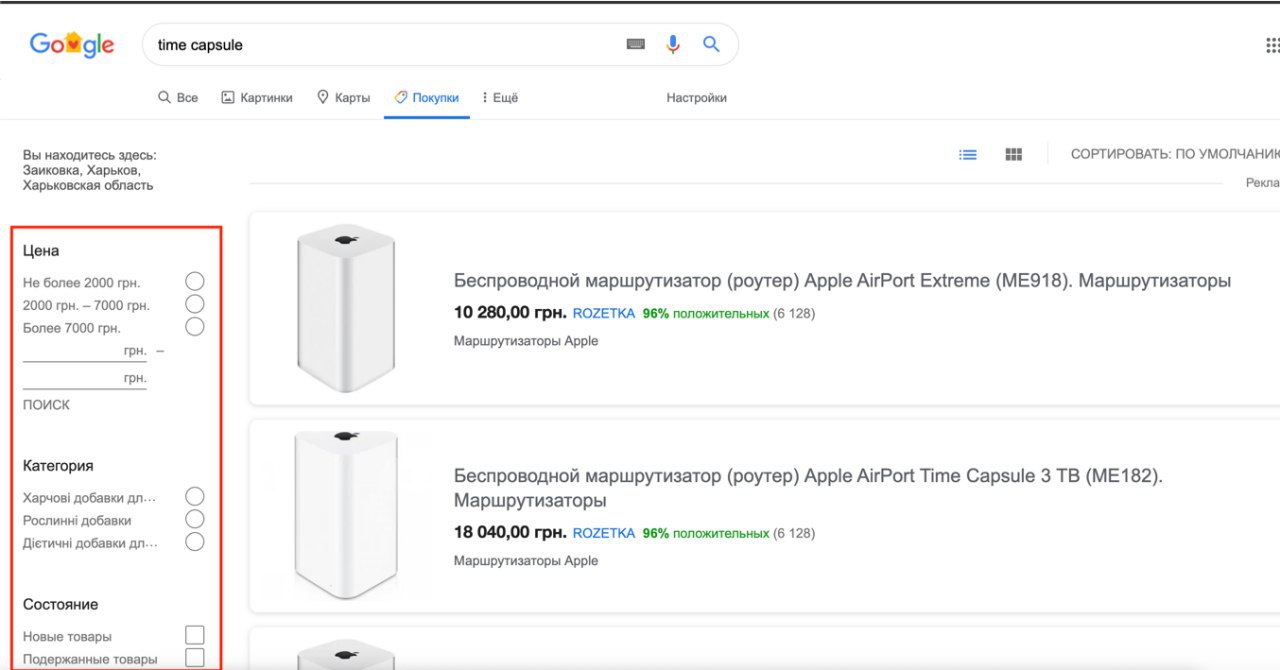
Task: Select the Рослинні добавки category radio
Action: (195, 519)
